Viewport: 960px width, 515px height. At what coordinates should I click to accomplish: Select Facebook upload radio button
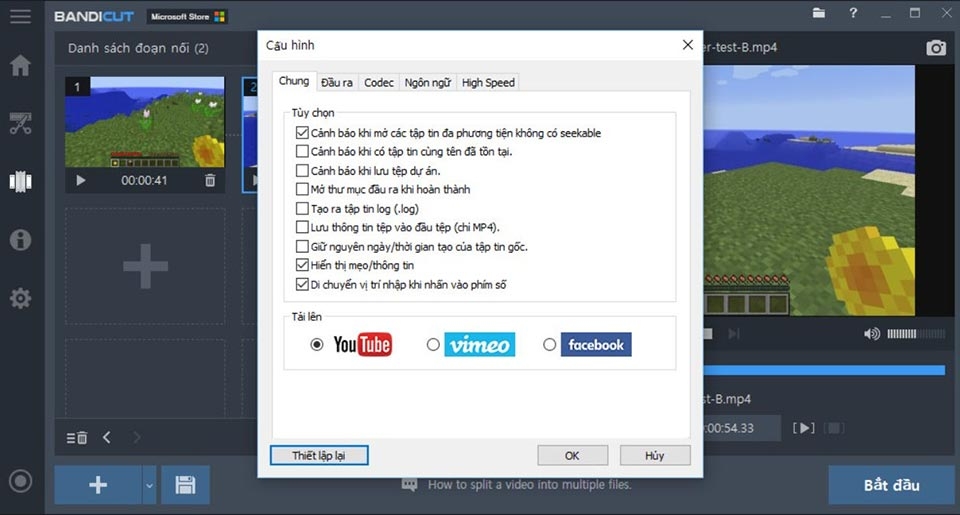(549, 345)
